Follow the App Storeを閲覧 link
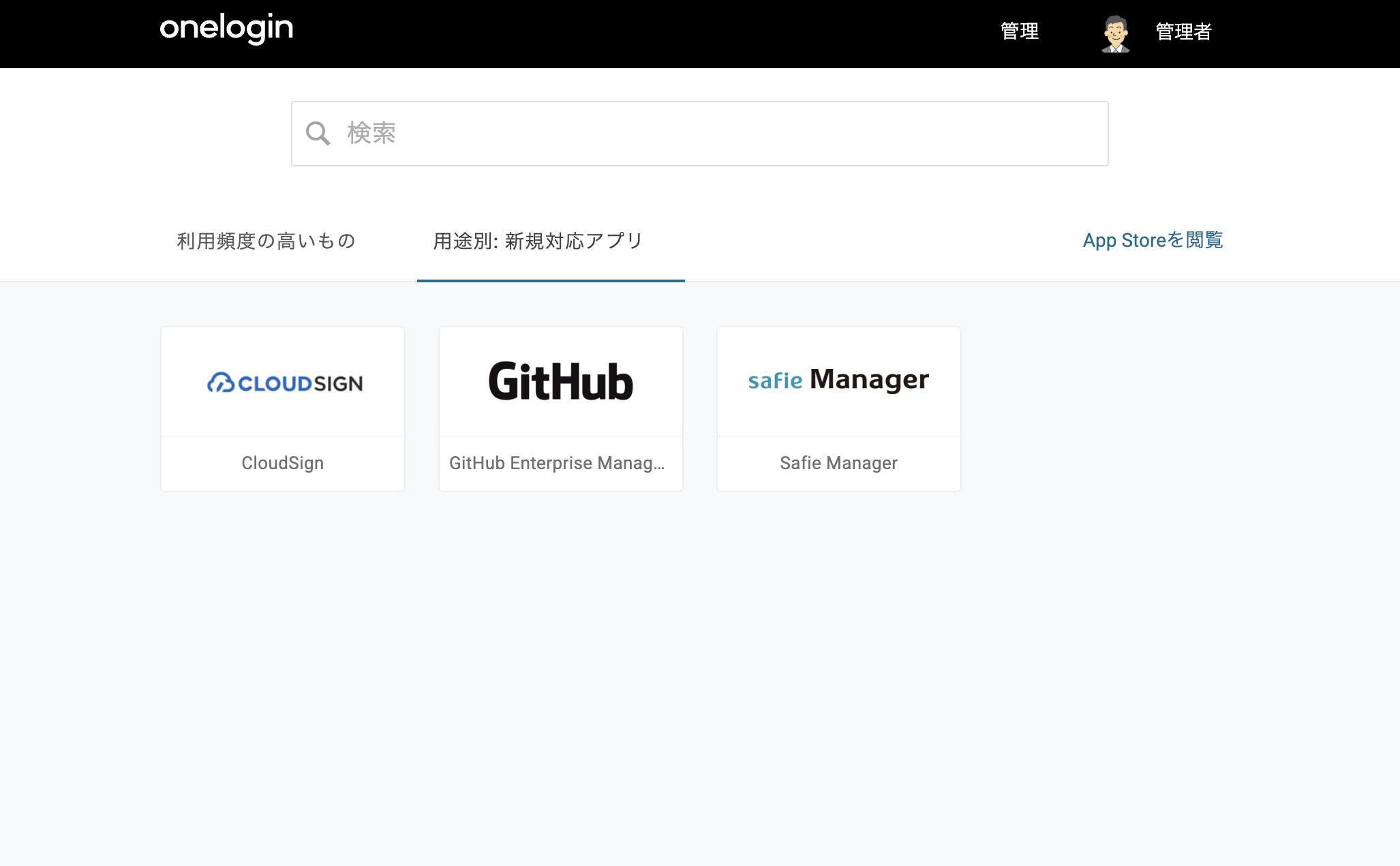 pos(1153,240)
